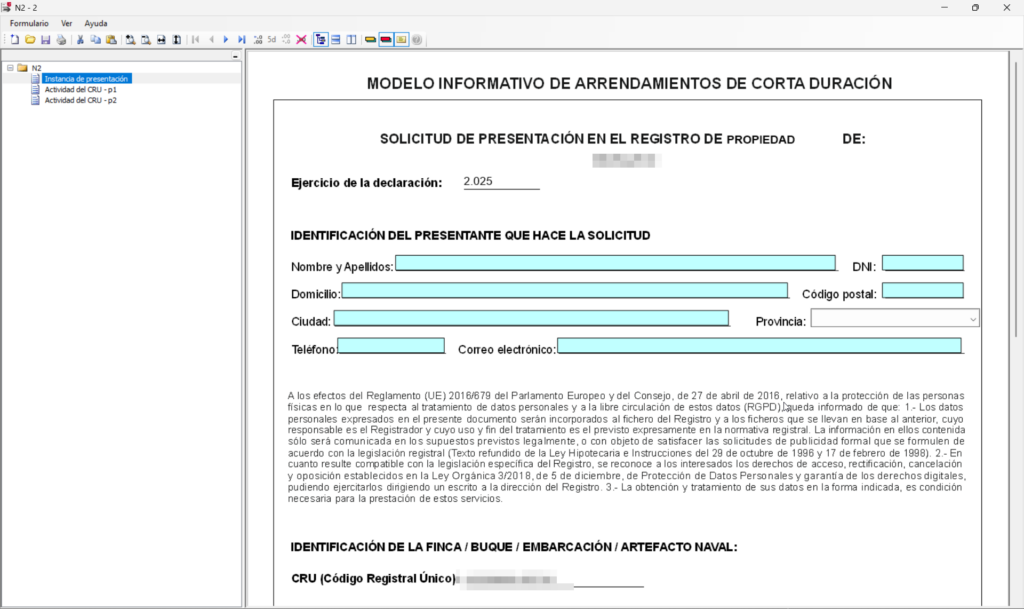The image size is (1024, 609).
Task: Open the Formulario menu
Action: pyautogui.click(x=29, y=22)
